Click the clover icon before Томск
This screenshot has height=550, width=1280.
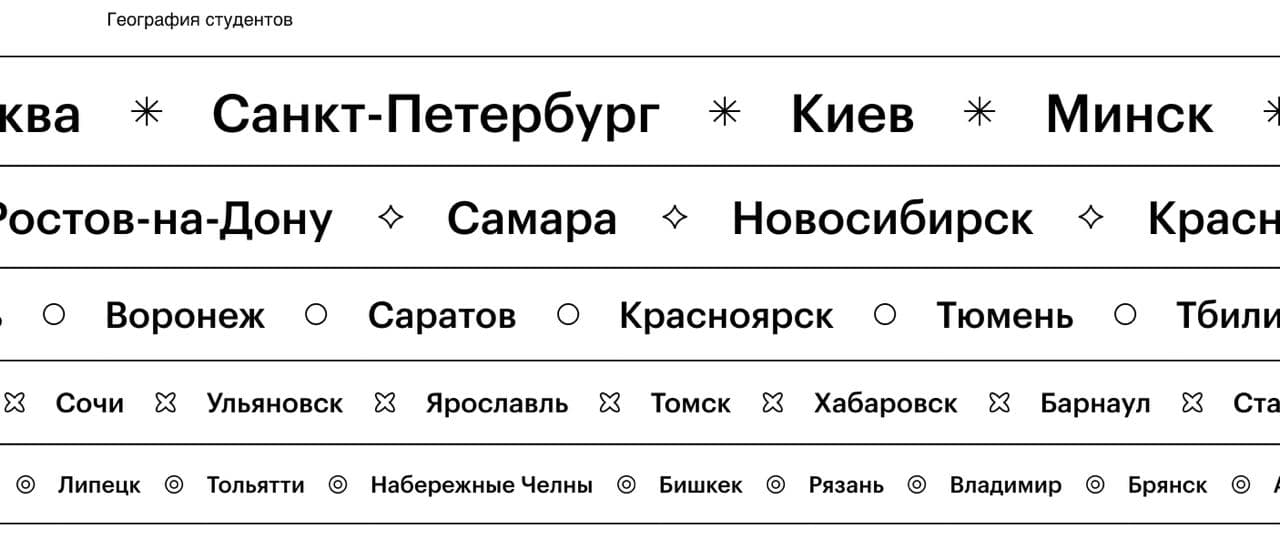[x=609, y=403]
